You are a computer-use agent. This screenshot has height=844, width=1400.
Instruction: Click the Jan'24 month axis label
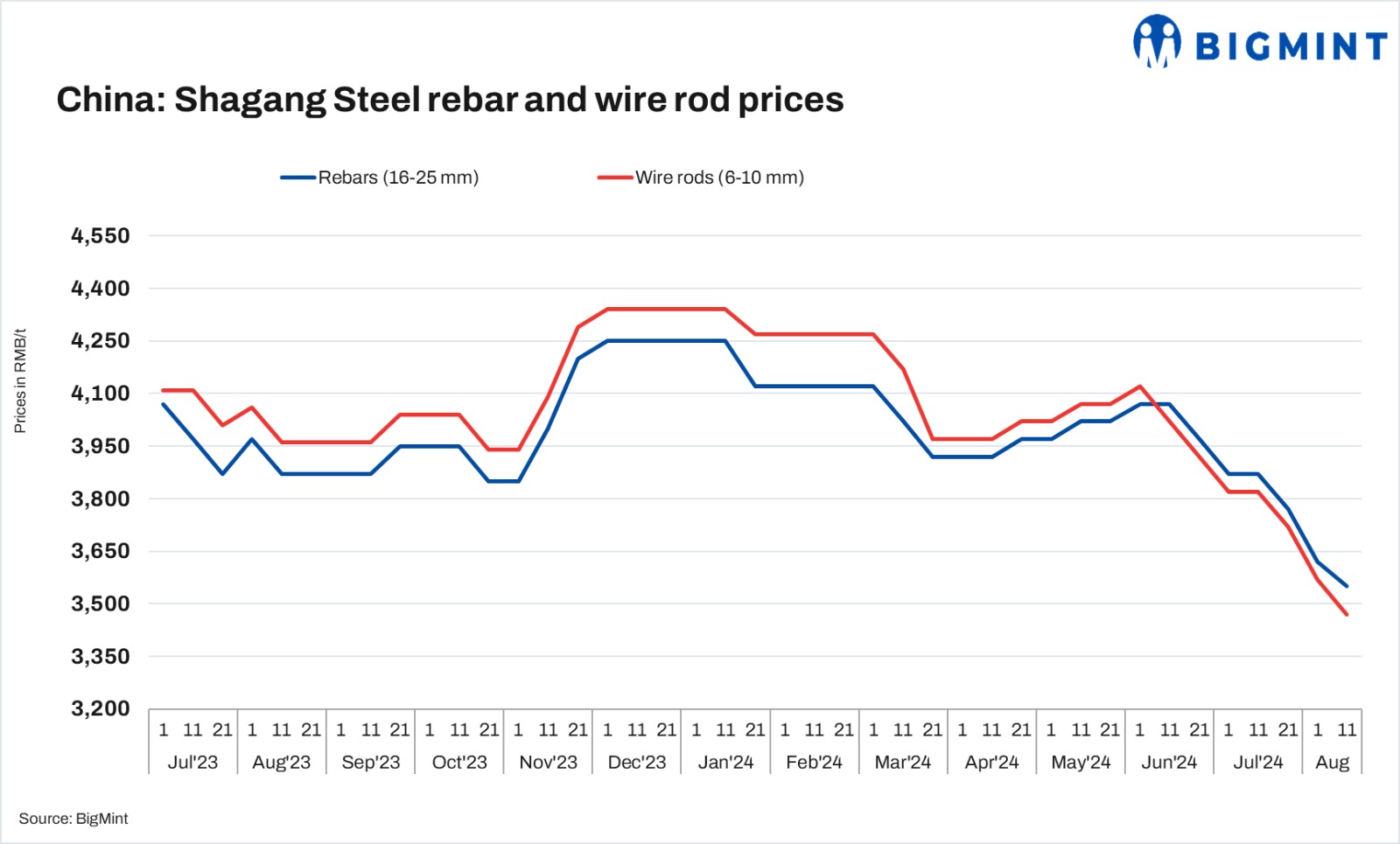pos(725,762)
